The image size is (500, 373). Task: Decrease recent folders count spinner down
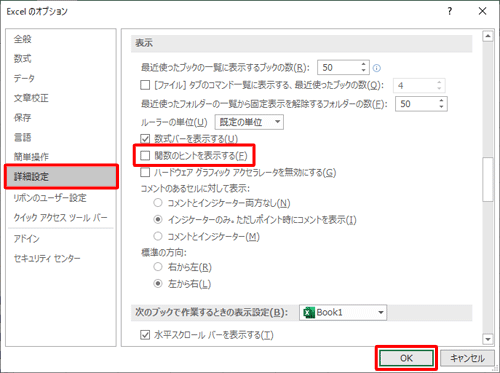(x=441, y=107)
